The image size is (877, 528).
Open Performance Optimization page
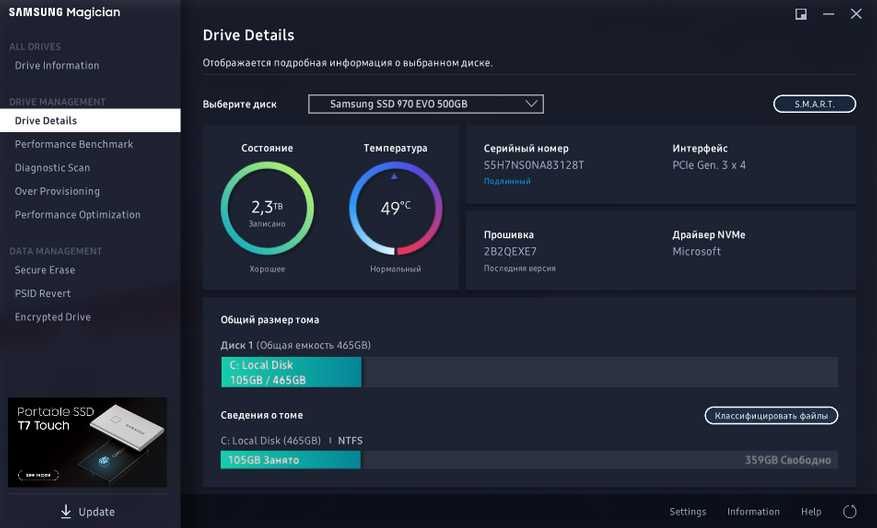(78, 215)
